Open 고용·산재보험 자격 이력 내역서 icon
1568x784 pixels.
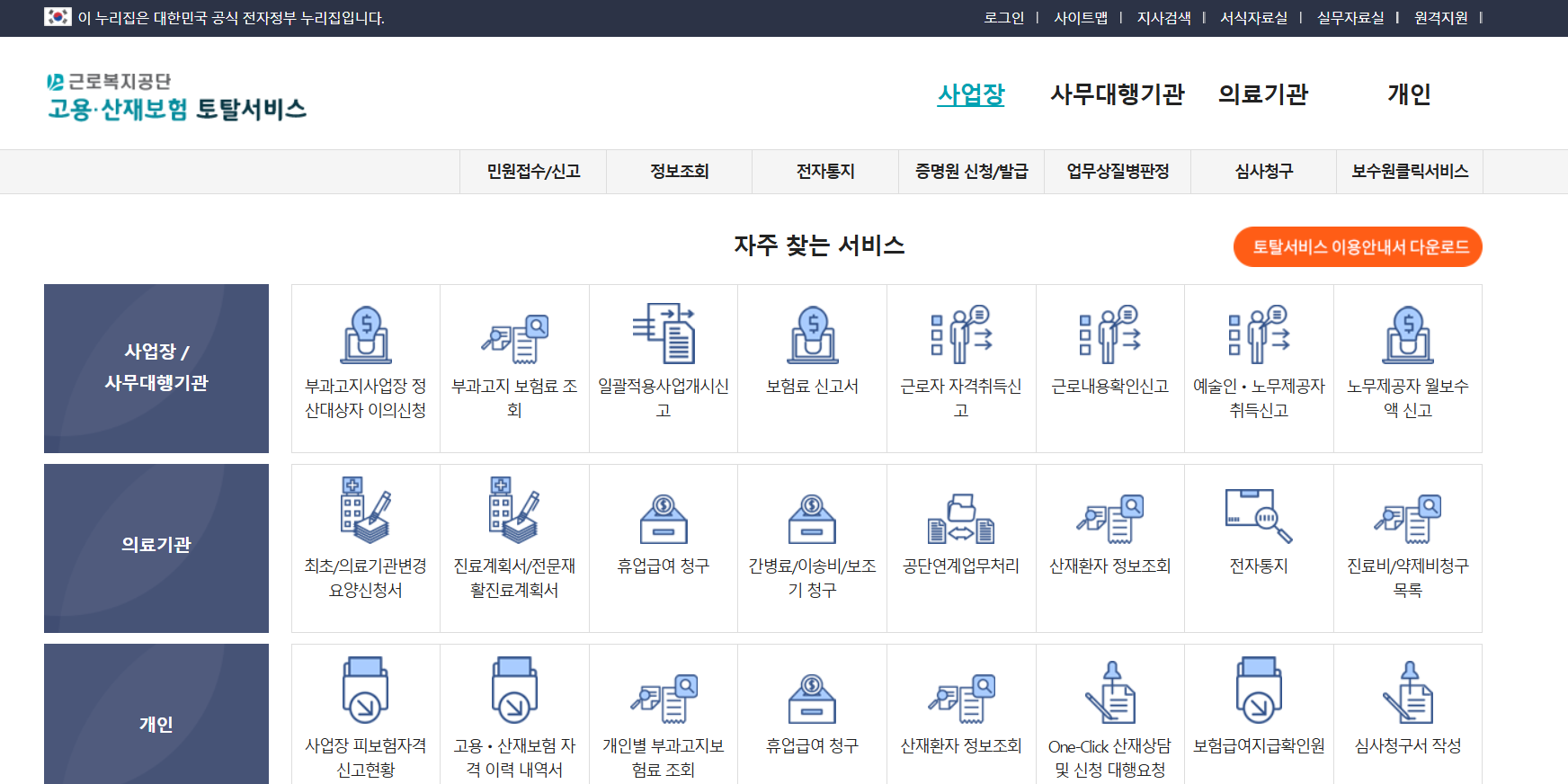(514, 690)
